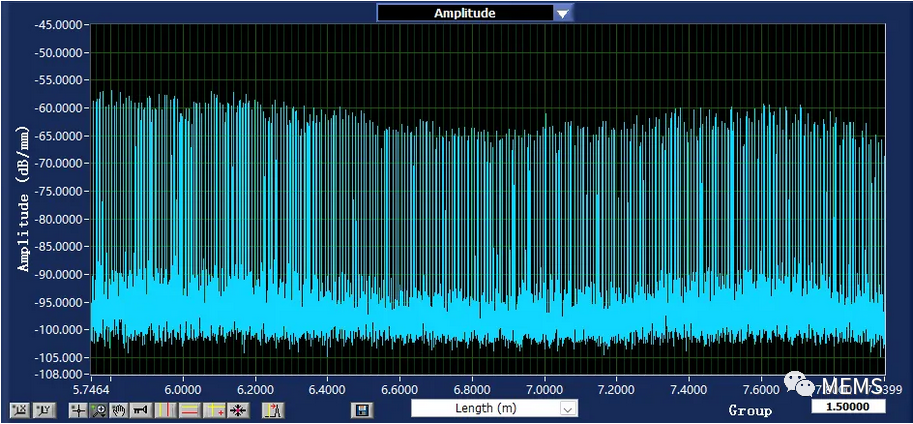Image resolution: width=913 pixels, height=424 pixels.
Task: Click the 6.0000 X-axis tick label
Action: 183,388
